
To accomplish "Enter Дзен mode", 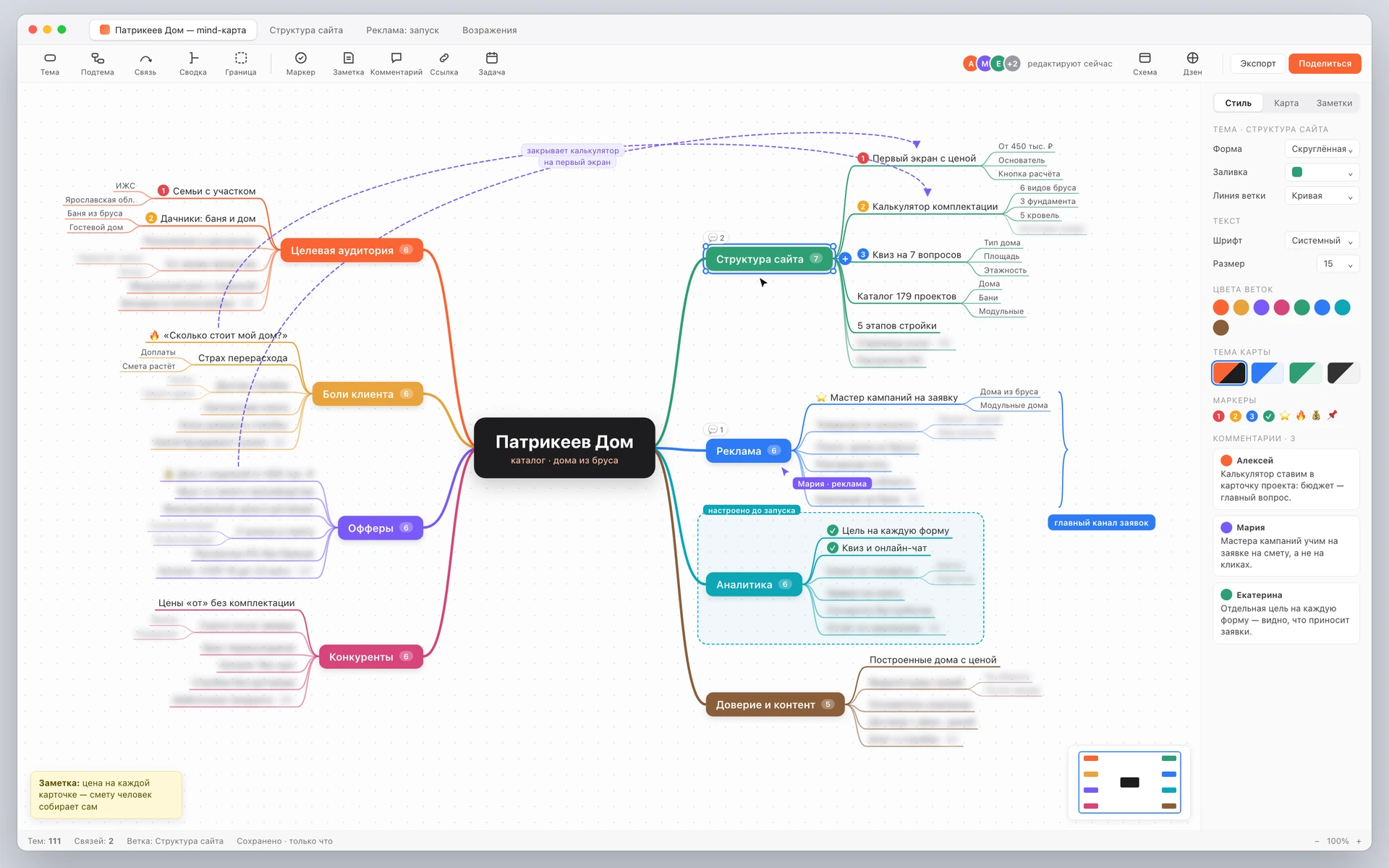I will coord(1192,64).
